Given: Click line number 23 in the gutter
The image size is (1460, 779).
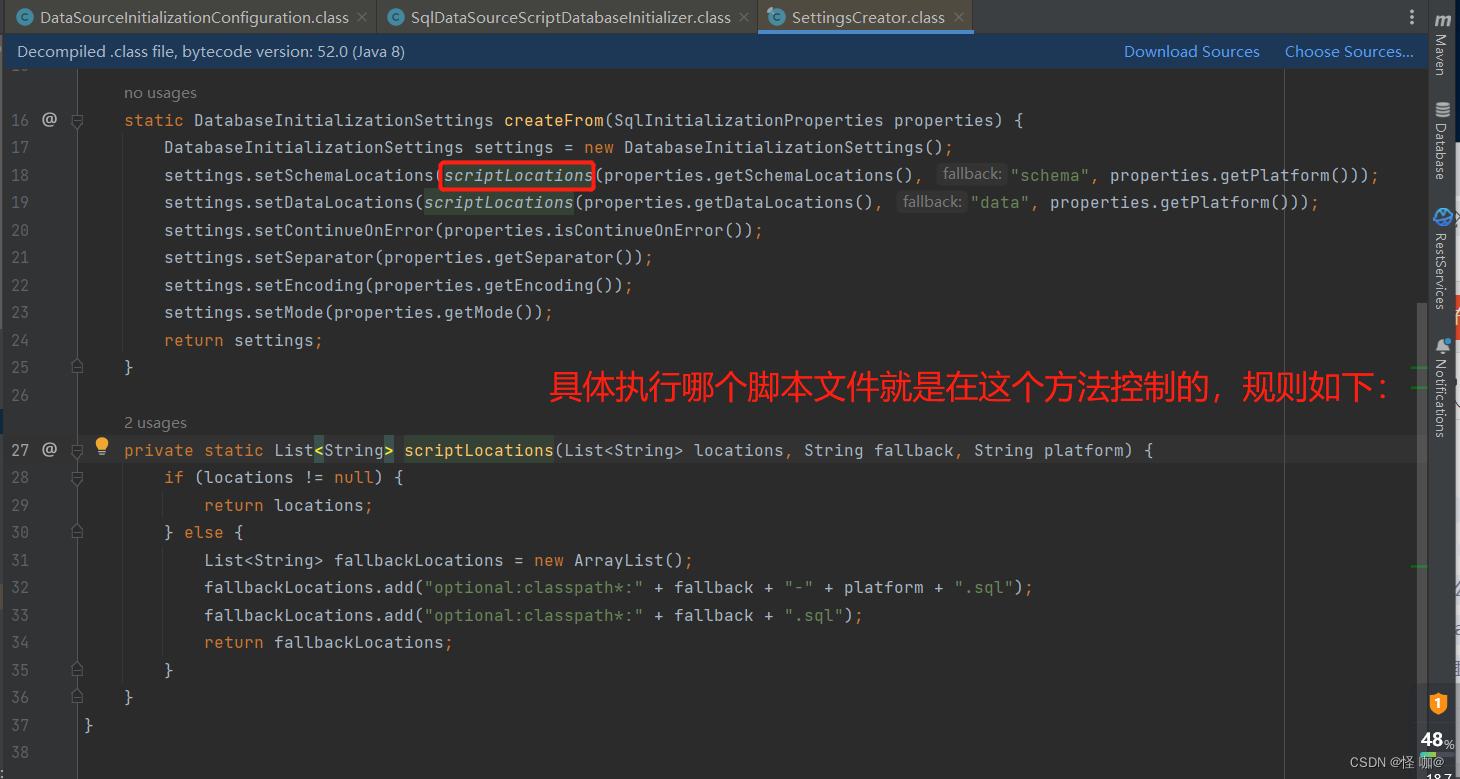Looking at the screenshot, I should click(x=20, y=313).
